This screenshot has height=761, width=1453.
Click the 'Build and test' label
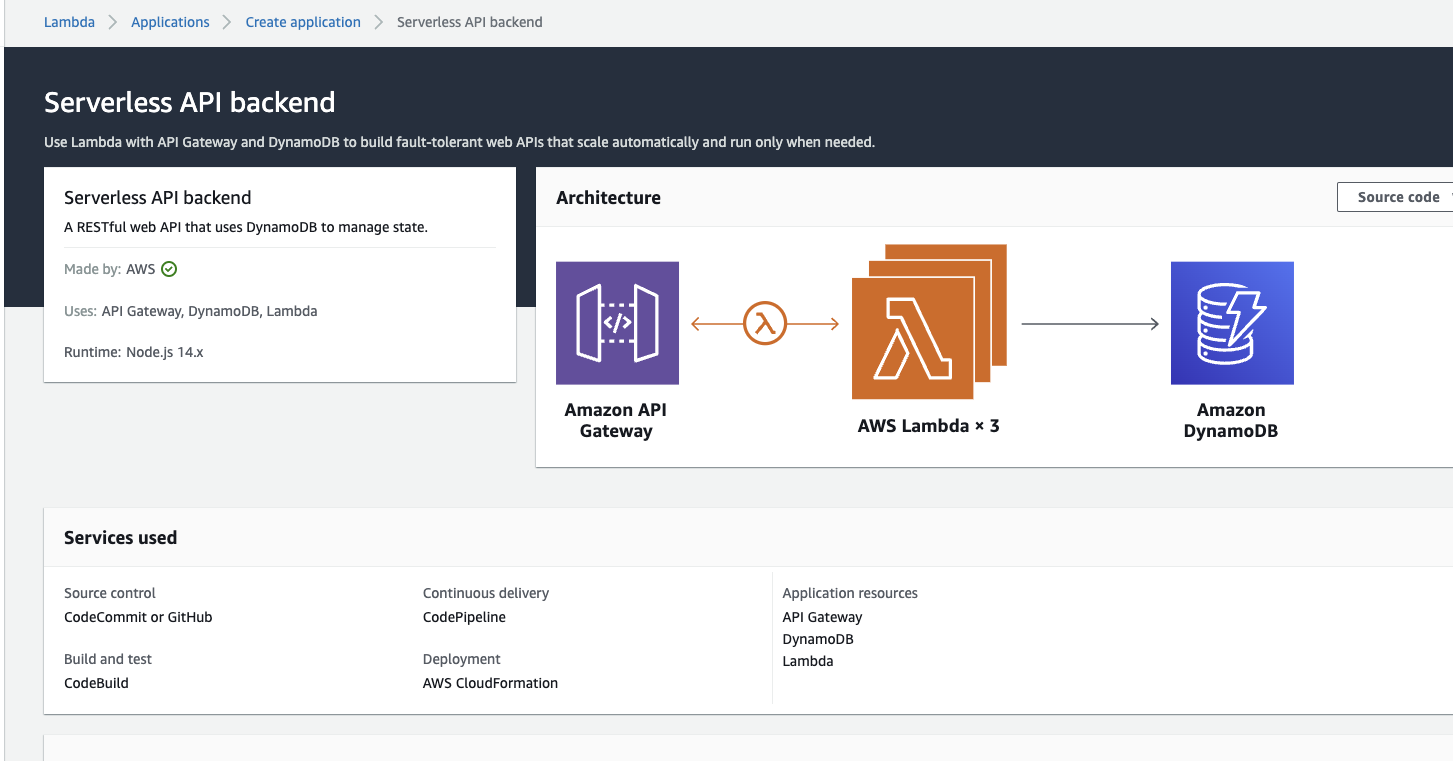tap(108, 659)
